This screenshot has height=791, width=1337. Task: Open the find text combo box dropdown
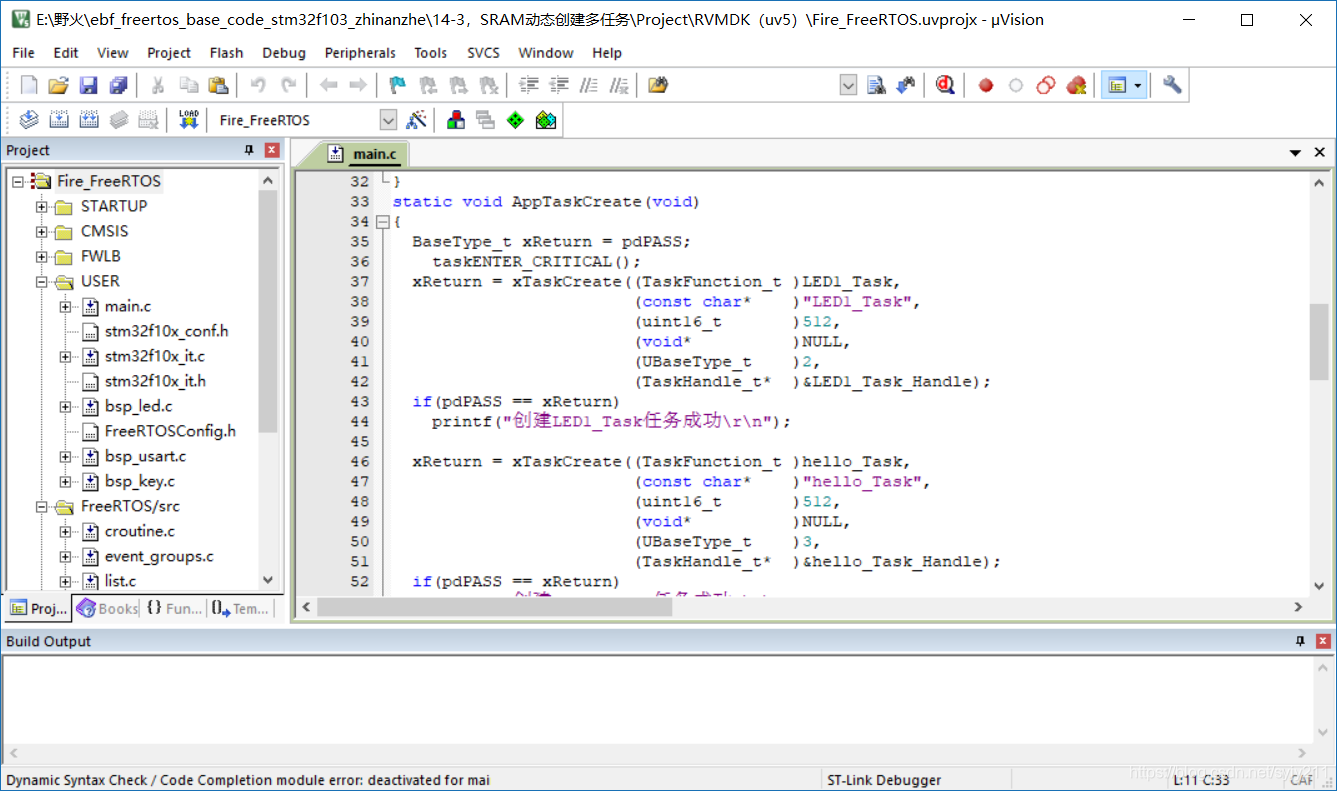[848, 86]
